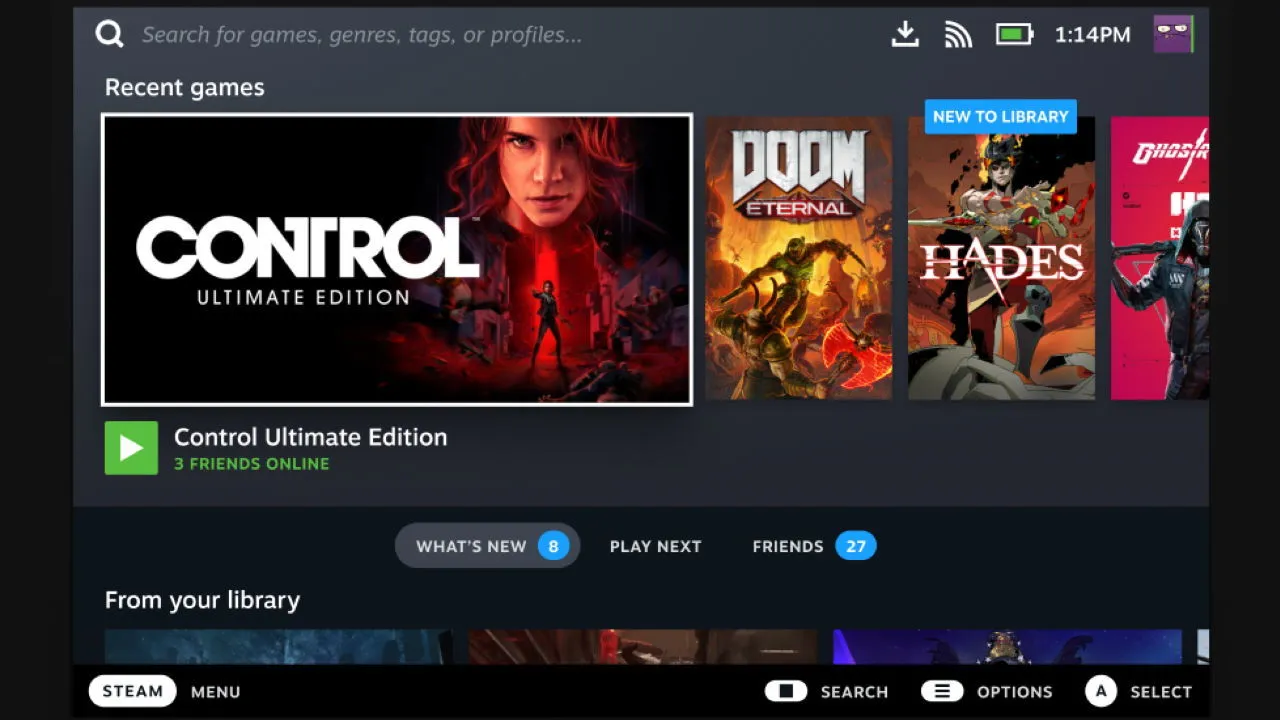Open first library item thumbnail with blue art
The height and width of the screenshot is (720, 1280).
point(279,646)
